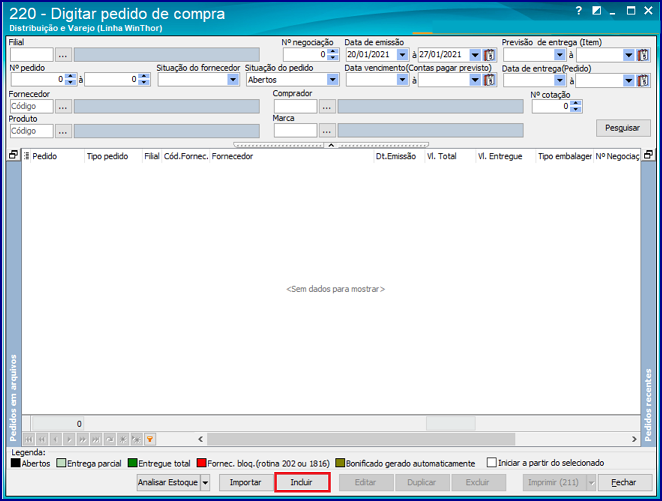Click the refresh icon in grid navigator
The image size is (662, 501).
[x=109, y=439]
